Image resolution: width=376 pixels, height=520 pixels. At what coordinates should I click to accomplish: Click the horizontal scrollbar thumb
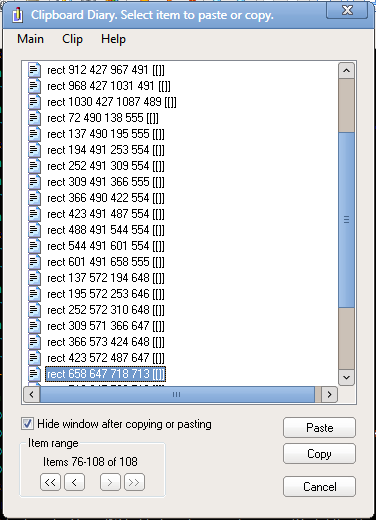click(177, 395)
